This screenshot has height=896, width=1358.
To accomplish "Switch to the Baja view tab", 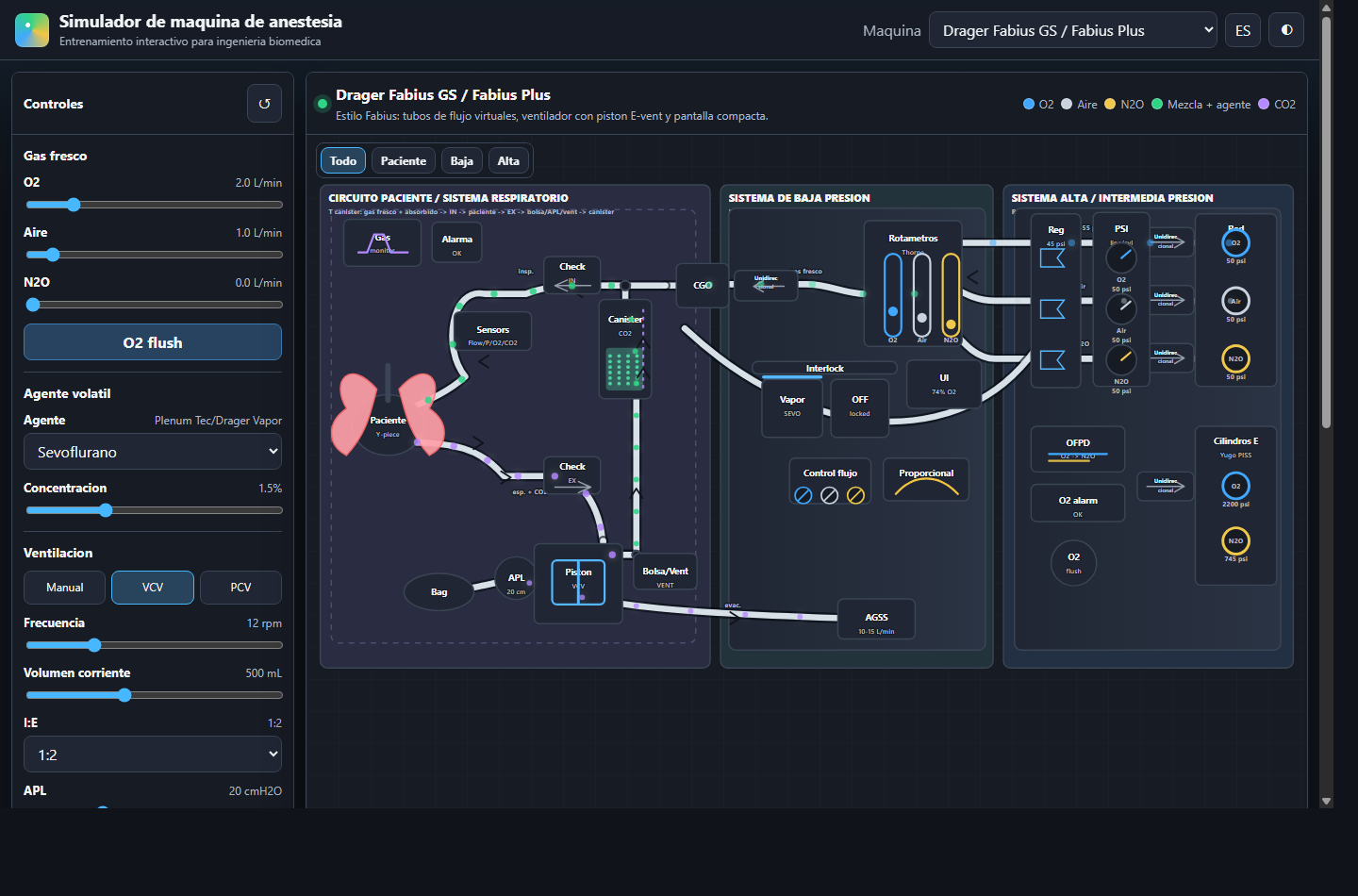I will tap(462, 160).
